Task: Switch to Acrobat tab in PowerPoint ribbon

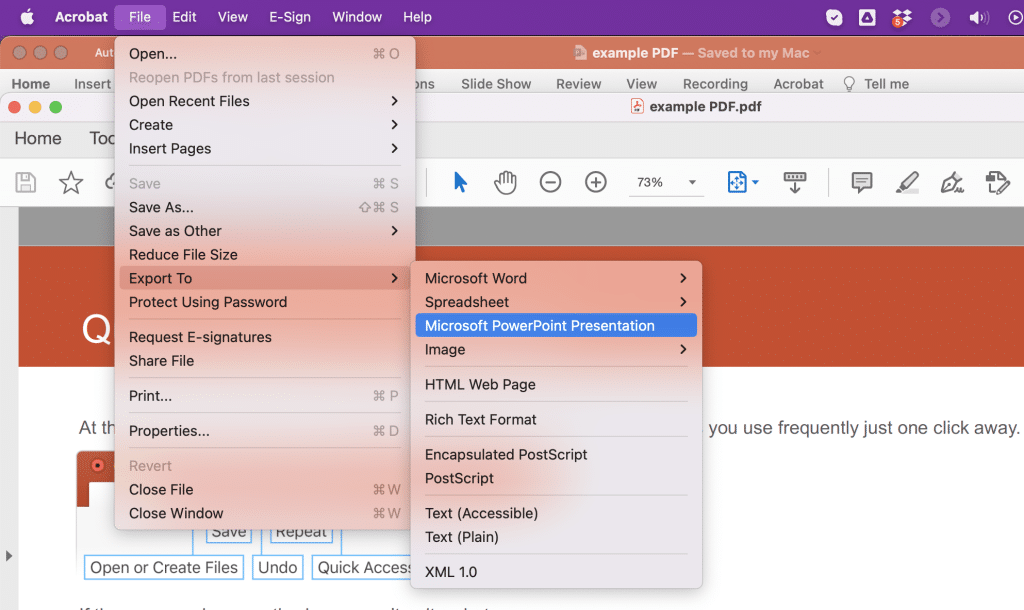Action: pos(798,84)
